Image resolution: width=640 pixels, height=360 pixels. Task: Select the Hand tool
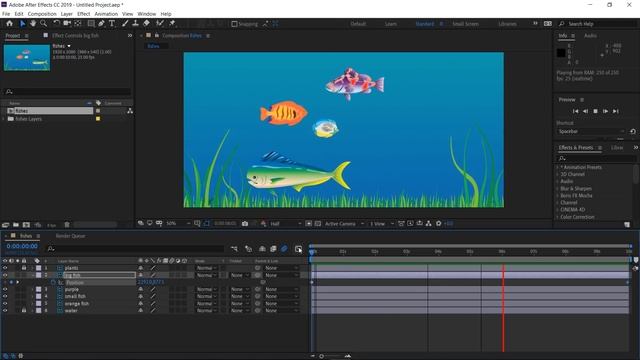33,24
